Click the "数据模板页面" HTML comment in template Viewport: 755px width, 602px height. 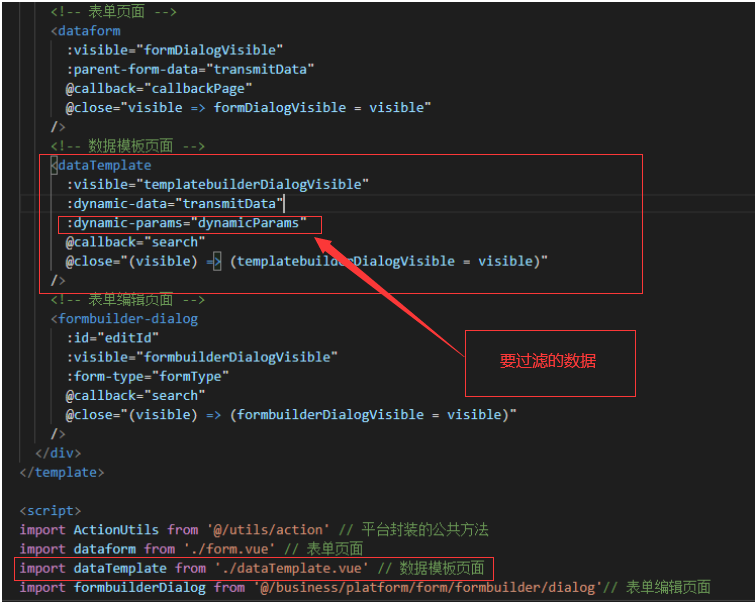tap(127, 146)
